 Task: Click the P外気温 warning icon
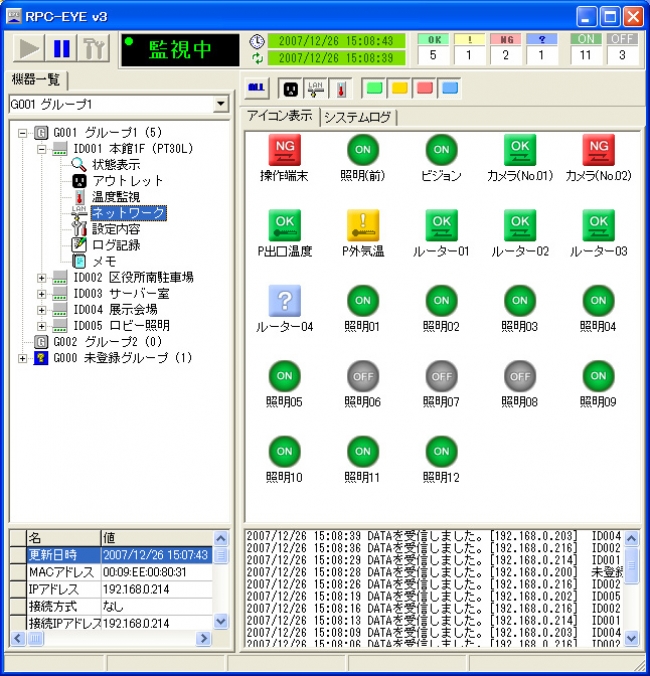tap(363, 224)
